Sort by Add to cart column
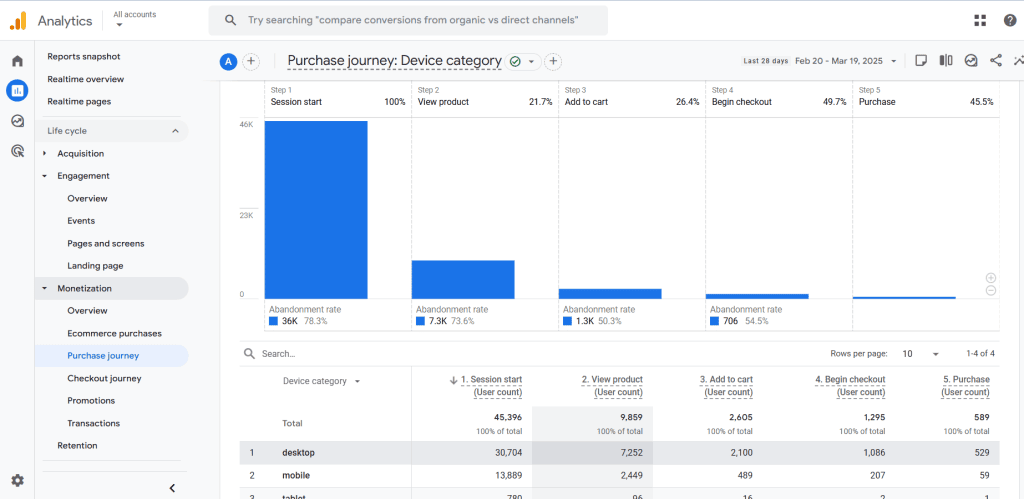The height and width of the screenshot is (499, 1024). [726, 386]
